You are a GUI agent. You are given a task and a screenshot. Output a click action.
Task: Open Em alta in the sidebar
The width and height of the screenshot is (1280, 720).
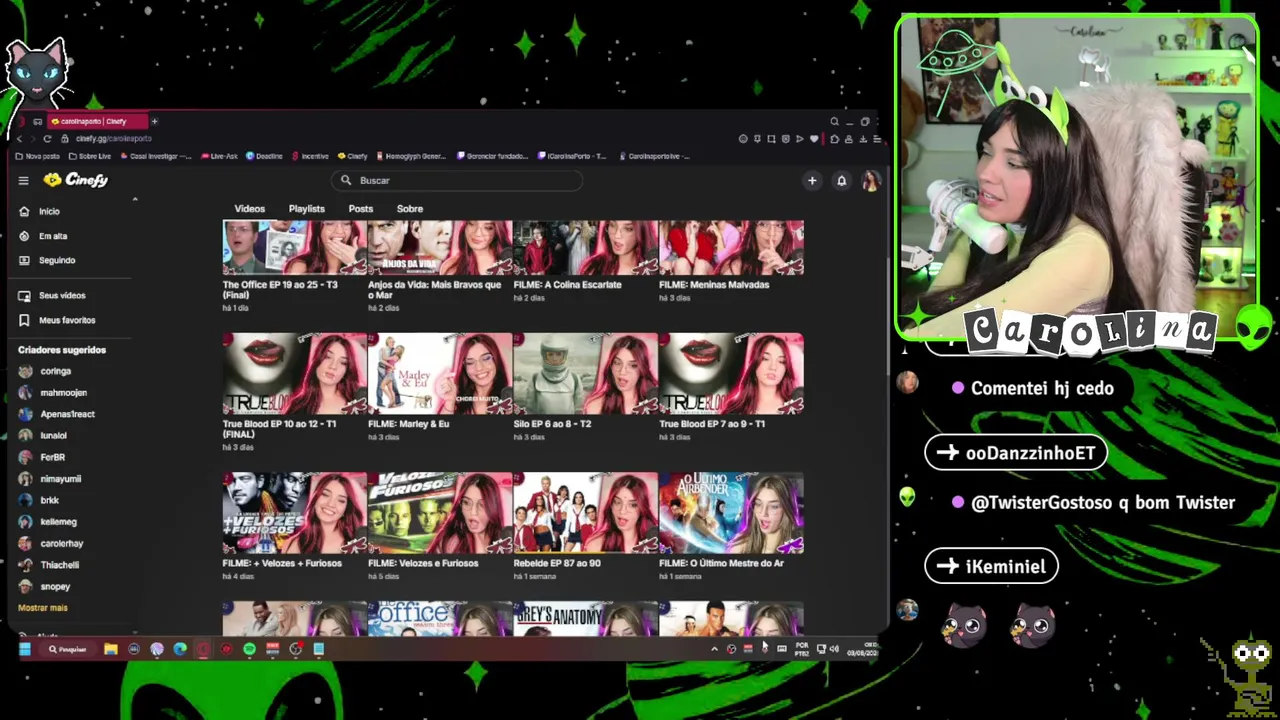coord(53,236)
